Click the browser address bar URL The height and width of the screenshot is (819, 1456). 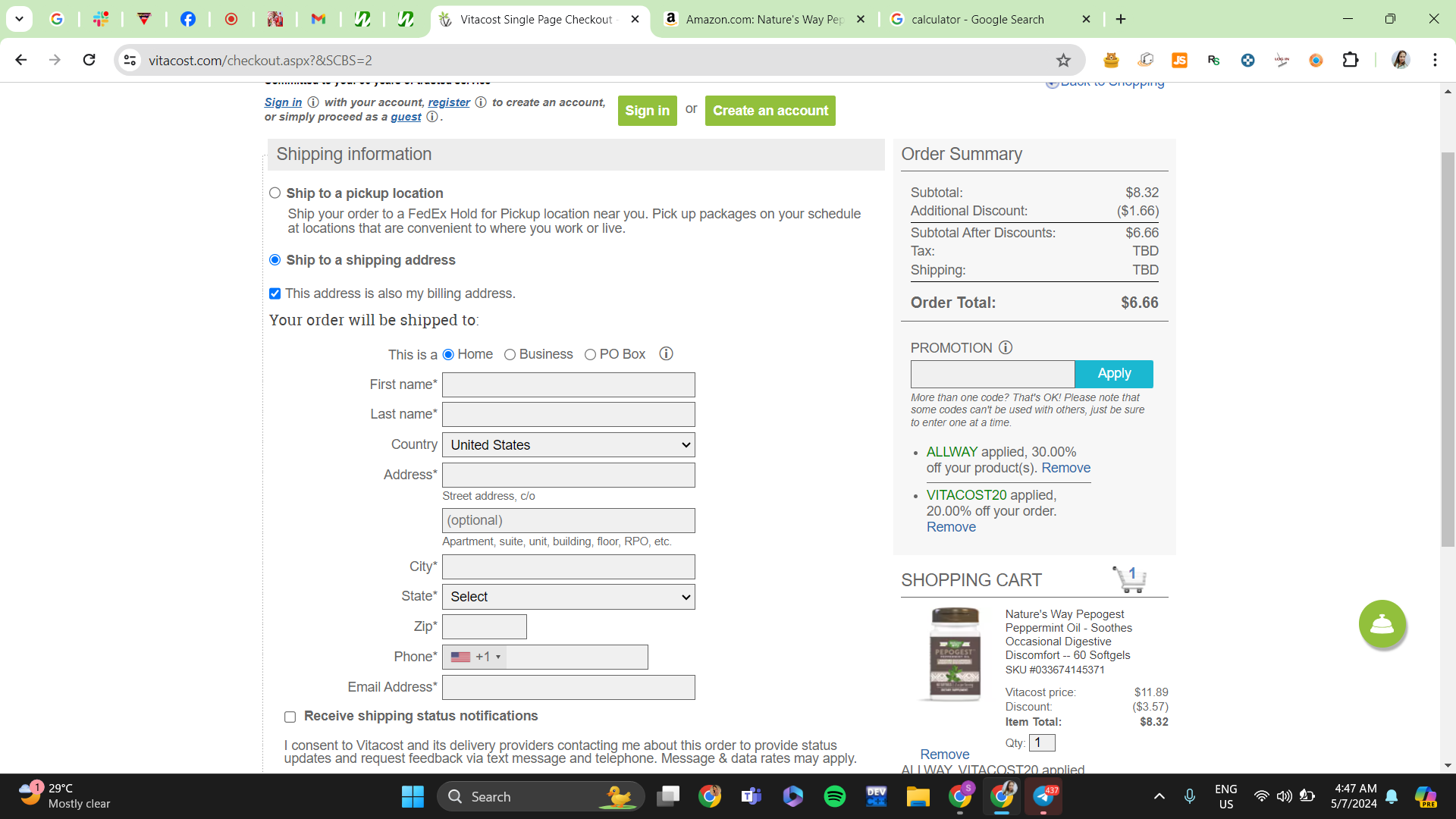(260, 60)
